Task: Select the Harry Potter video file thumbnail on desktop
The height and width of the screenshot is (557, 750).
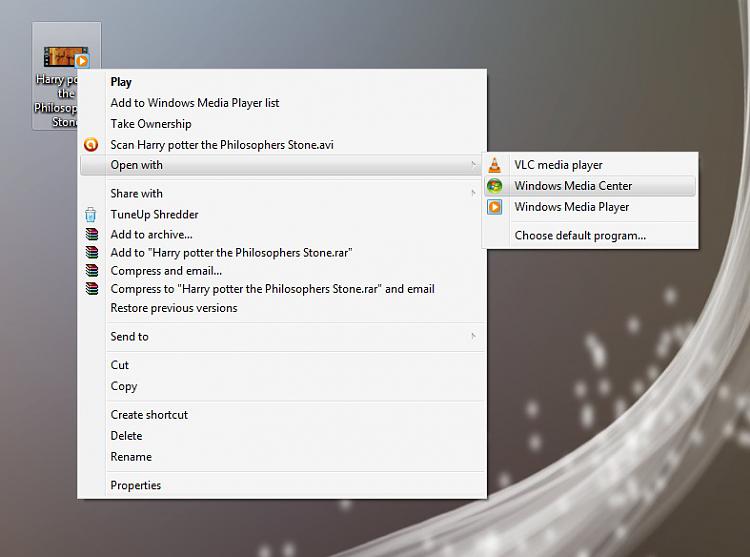Action: click(66, 57)
